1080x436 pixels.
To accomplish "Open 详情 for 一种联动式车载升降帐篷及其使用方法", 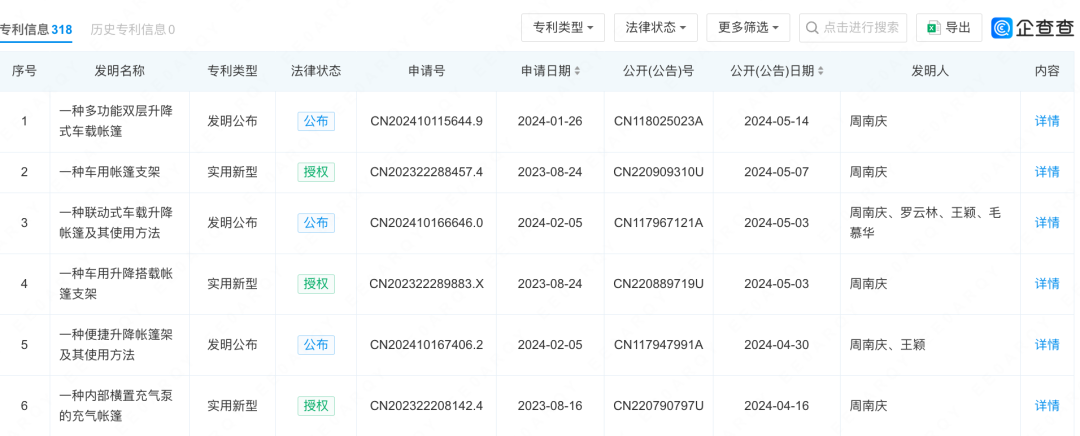I will coord(1047,222).
